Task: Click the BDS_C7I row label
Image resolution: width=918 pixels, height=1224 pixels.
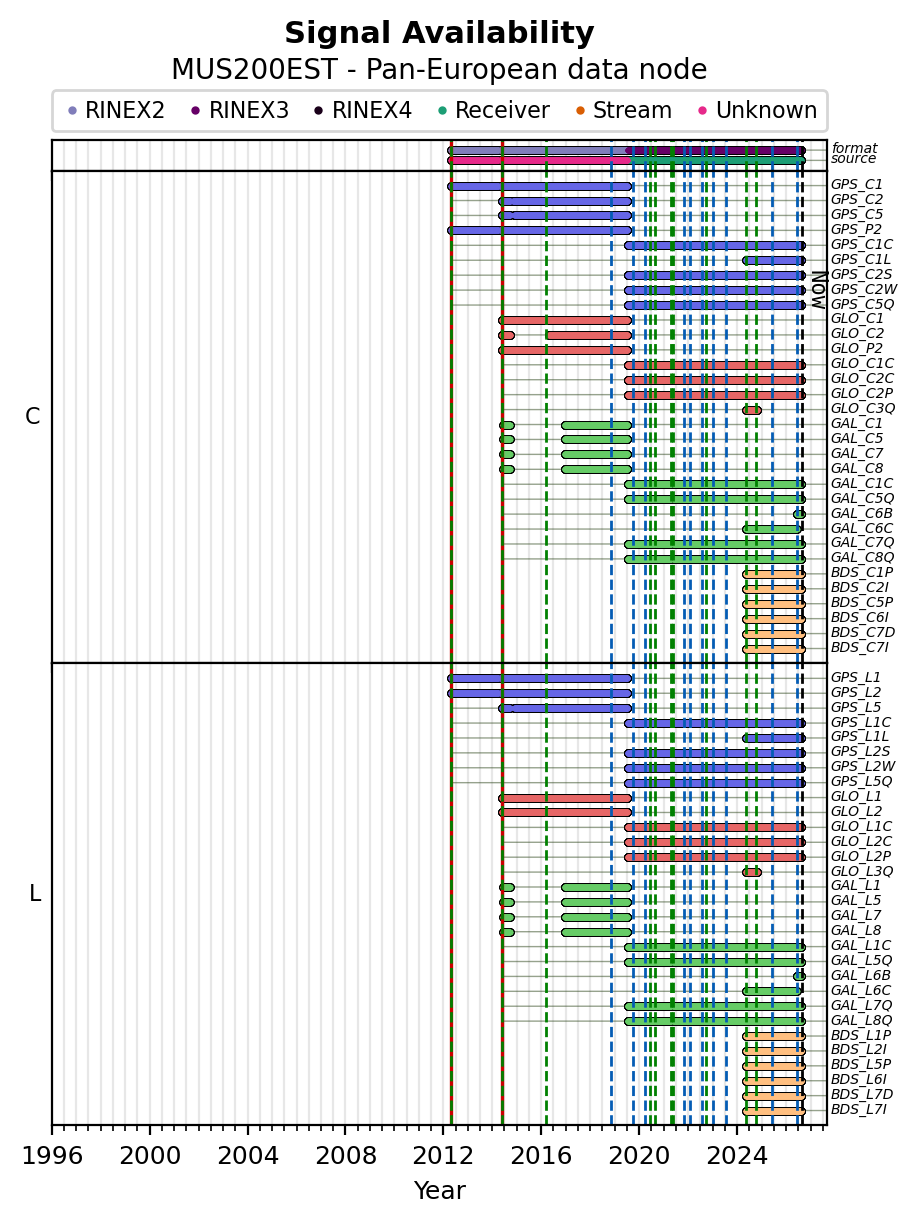Action: pos(860,648)
